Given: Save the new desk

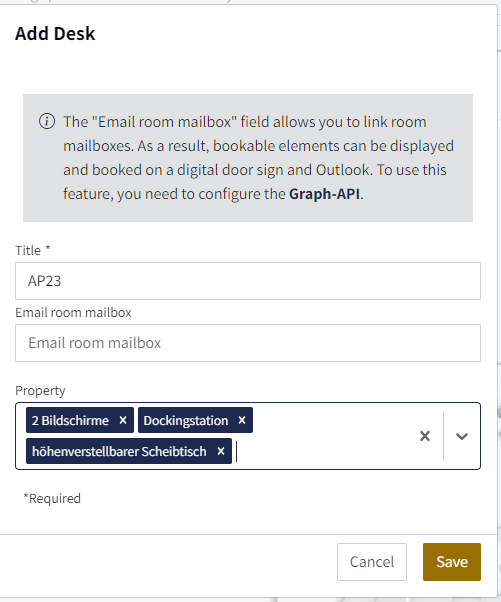Looking at the screenshot, I should tap(452, 562).
